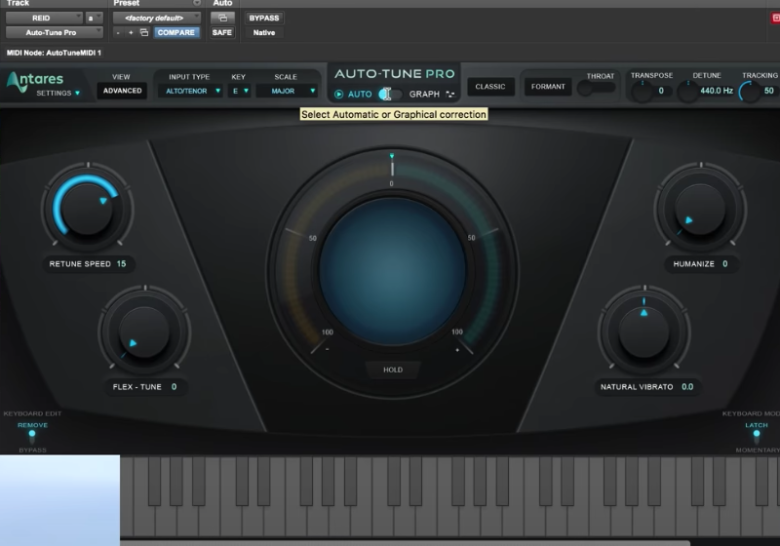Open the Preset menu arrow
This screenshot has width=780, height=546.
tap(197, 3)
